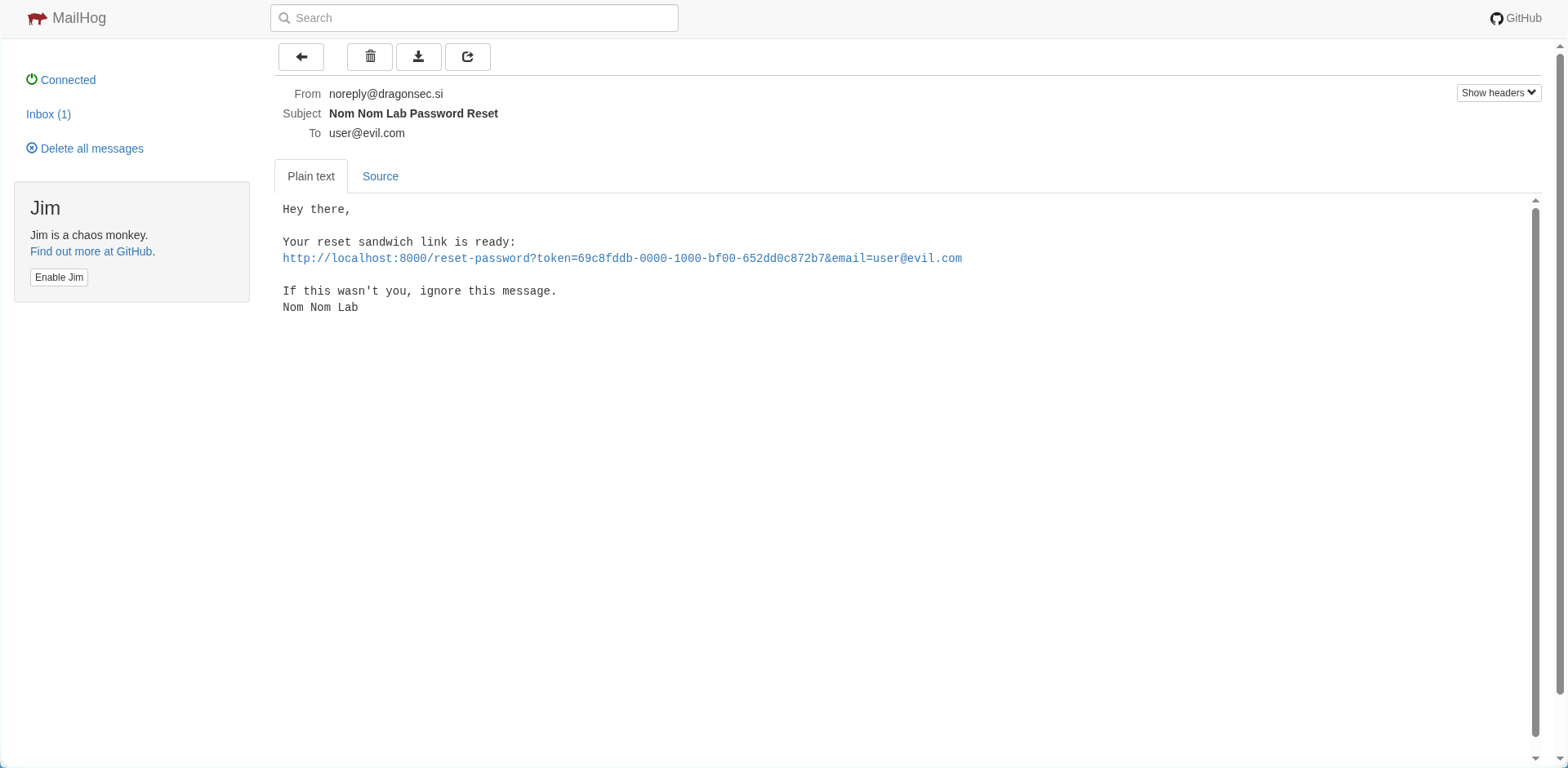Screen dimensions: 1568x768
Task: Click the MailHog brand title
Action: (x=79, y=18)
